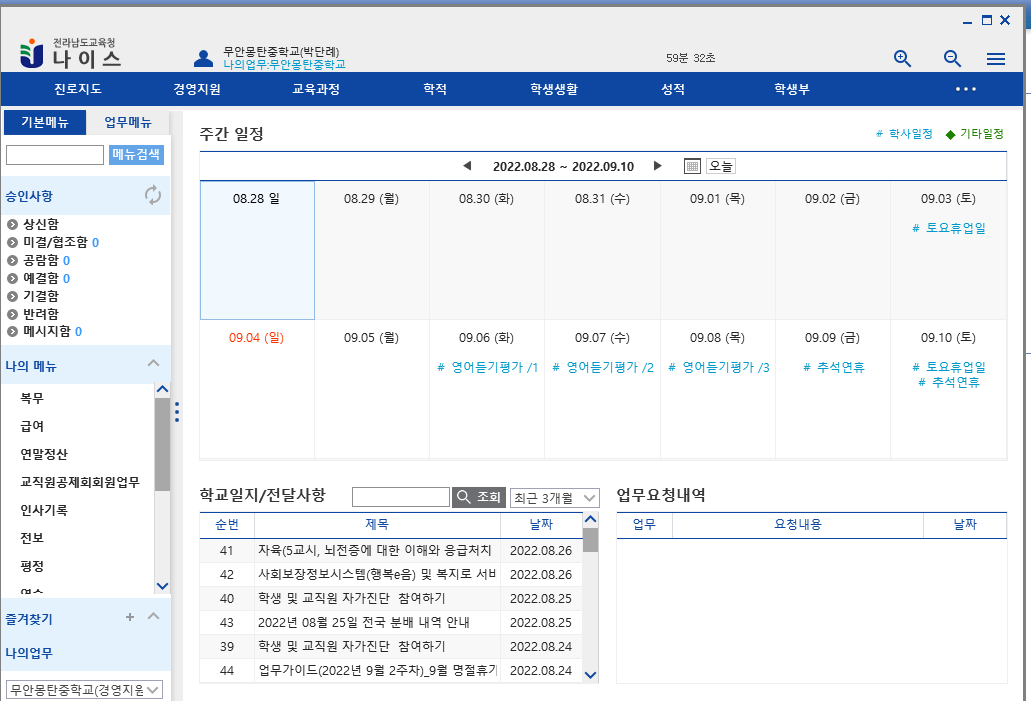The image size is (1031, 701).
Task: Click the 영어듣기평가 /2 event on 09.07
Action: [603, 368]
